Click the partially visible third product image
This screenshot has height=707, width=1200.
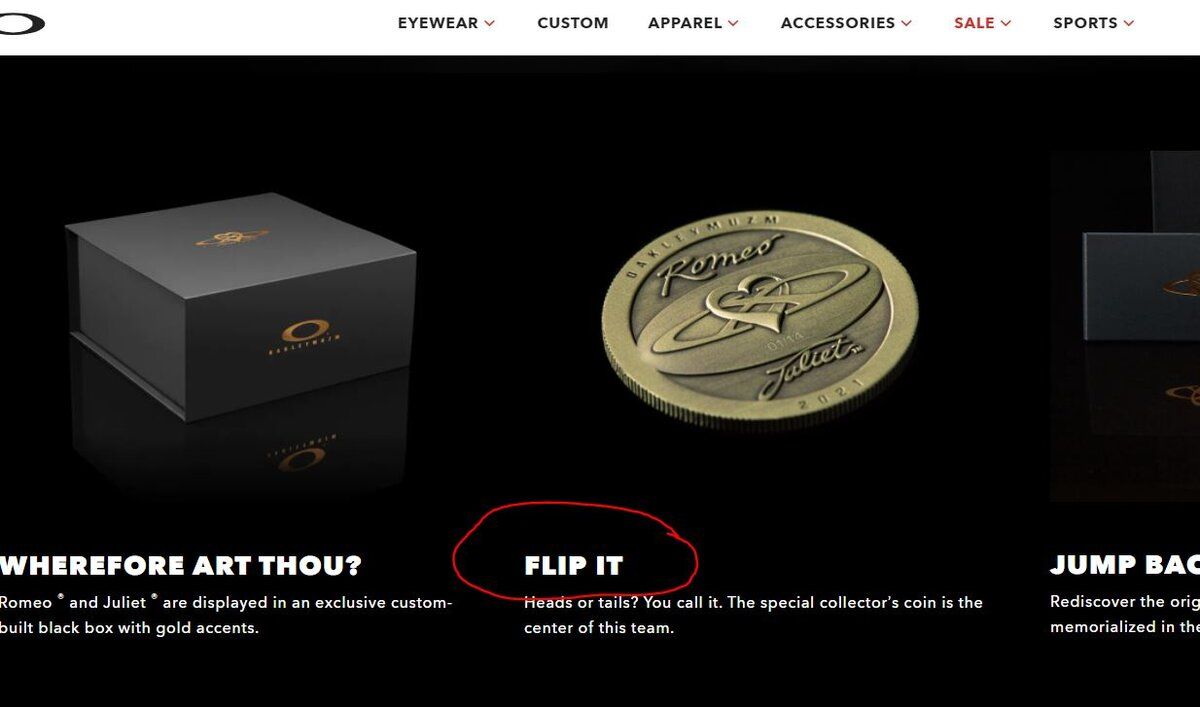(x=1125, y=325)
